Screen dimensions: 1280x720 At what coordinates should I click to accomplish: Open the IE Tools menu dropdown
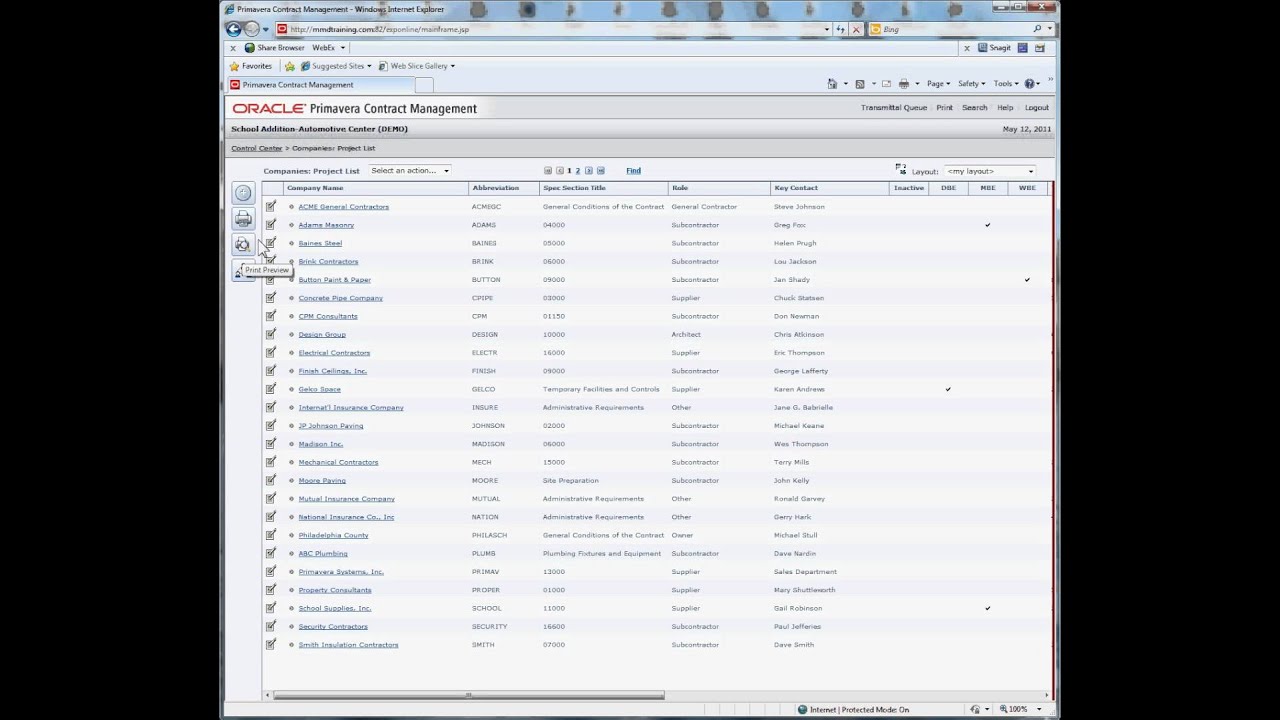tap(1005, 84)
